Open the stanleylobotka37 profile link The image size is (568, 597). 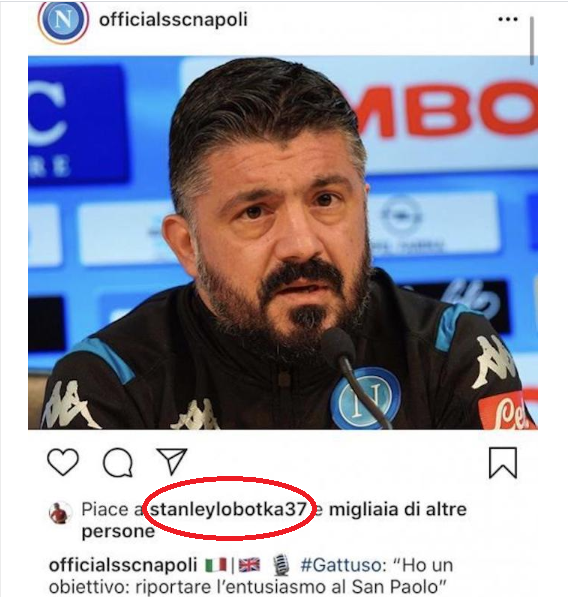click(x=228, y=509)
